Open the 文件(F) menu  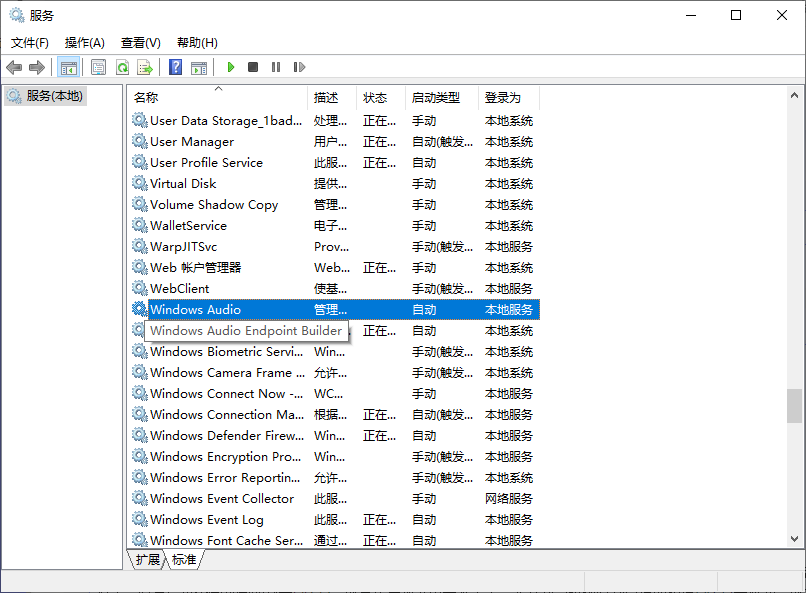(x=30, y=43)
